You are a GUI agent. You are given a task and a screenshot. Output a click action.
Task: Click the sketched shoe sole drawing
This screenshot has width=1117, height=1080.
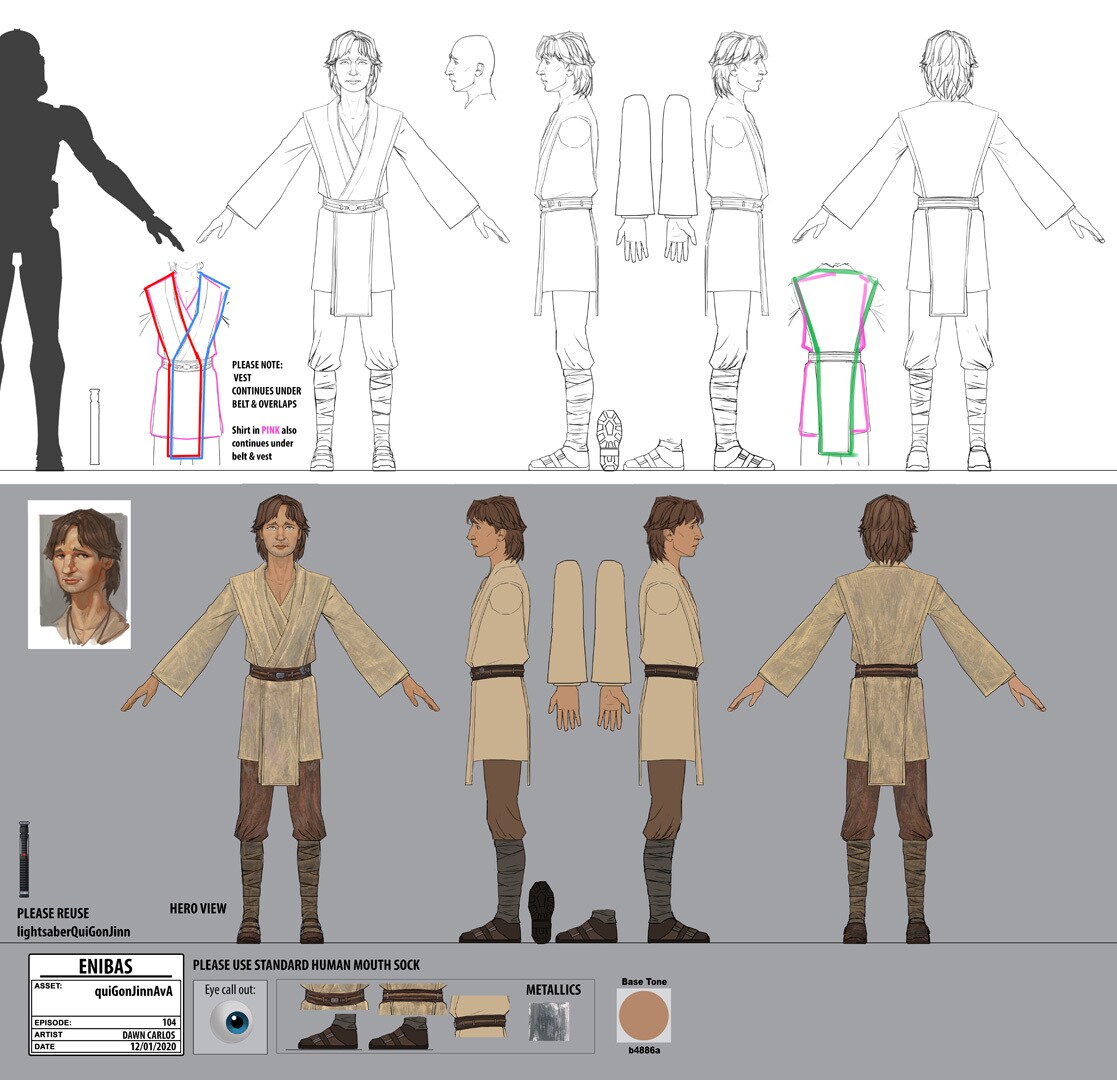pyautogui.click(x=610, y=440)
